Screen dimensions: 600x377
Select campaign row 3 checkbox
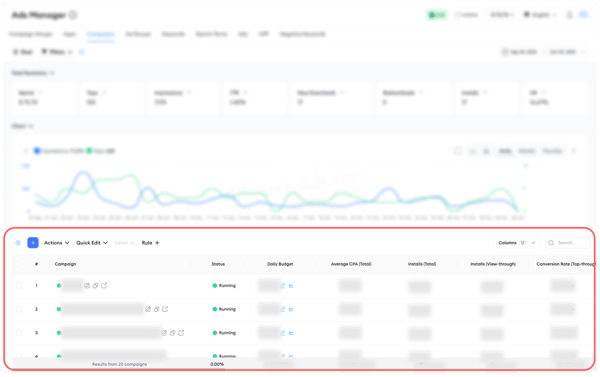19,333
